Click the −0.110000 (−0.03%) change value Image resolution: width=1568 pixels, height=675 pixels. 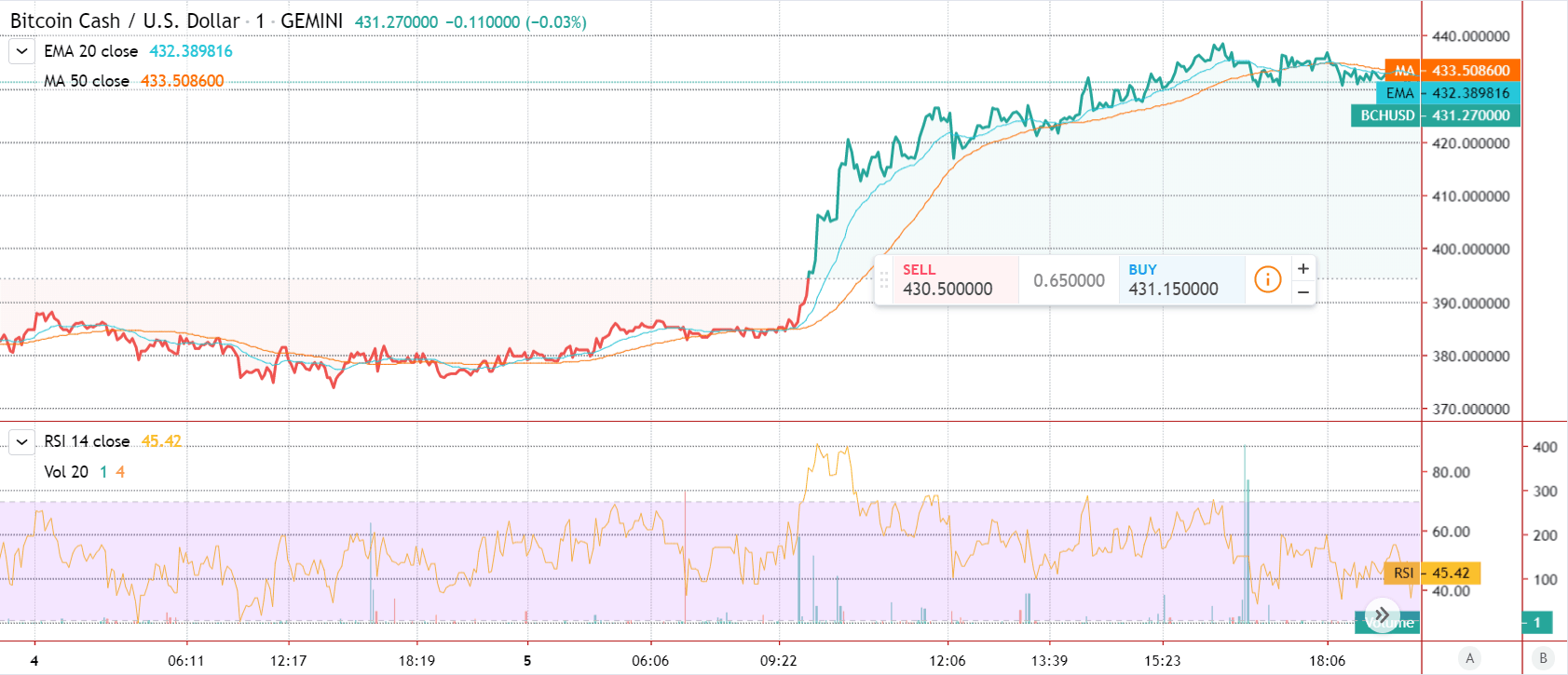[515, 21]
